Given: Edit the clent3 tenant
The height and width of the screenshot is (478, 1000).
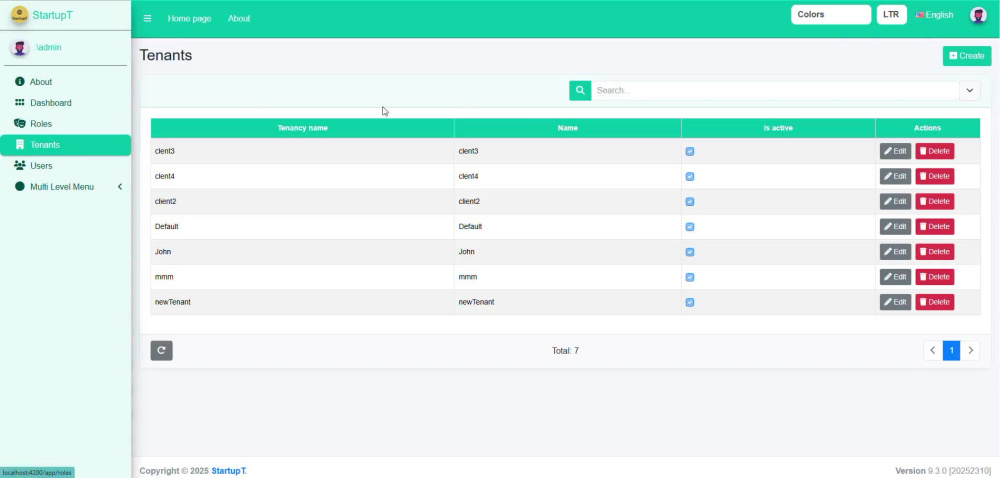Looking at the screenshot, I should [895, 151].
